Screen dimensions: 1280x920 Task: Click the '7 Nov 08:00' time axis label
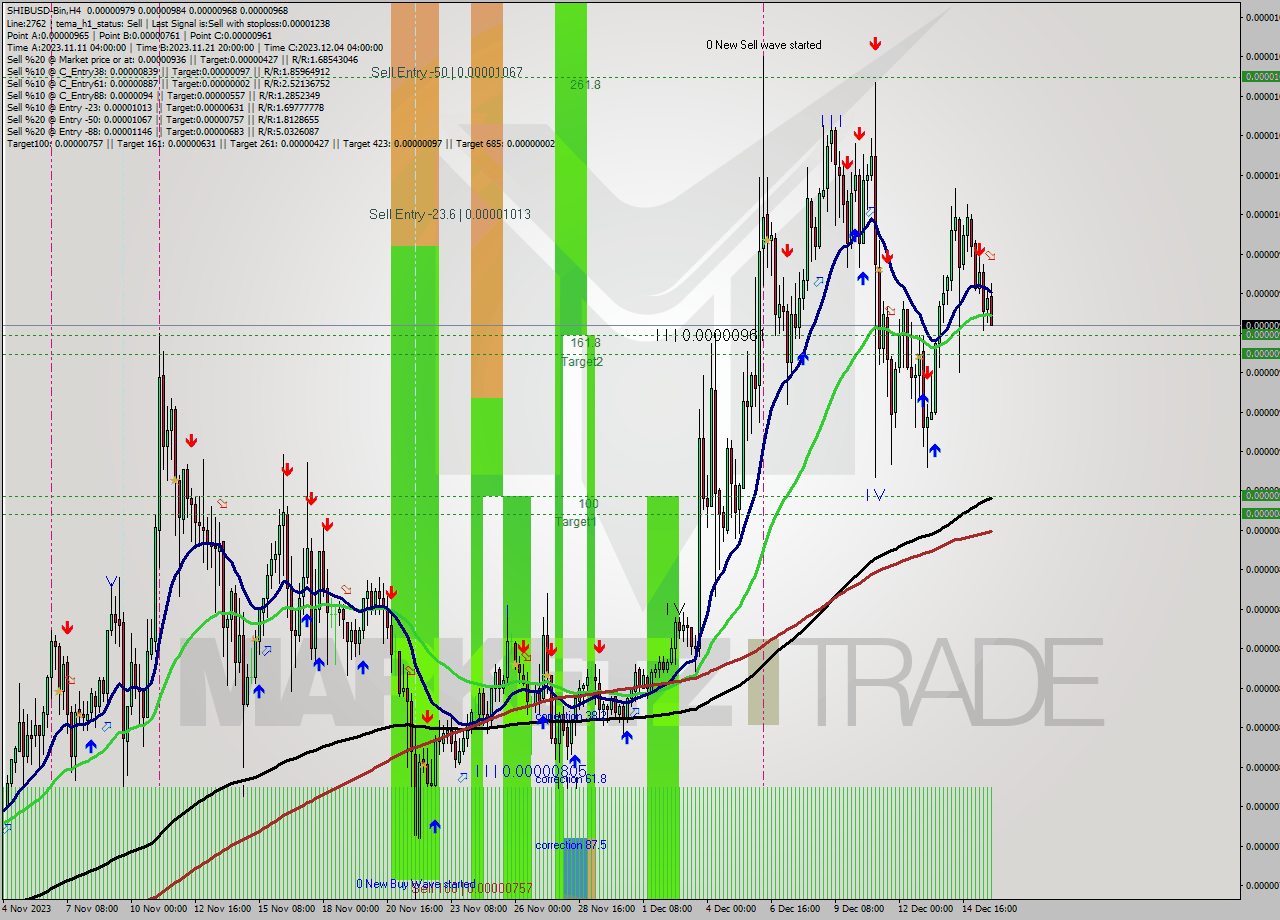[92, 909]
